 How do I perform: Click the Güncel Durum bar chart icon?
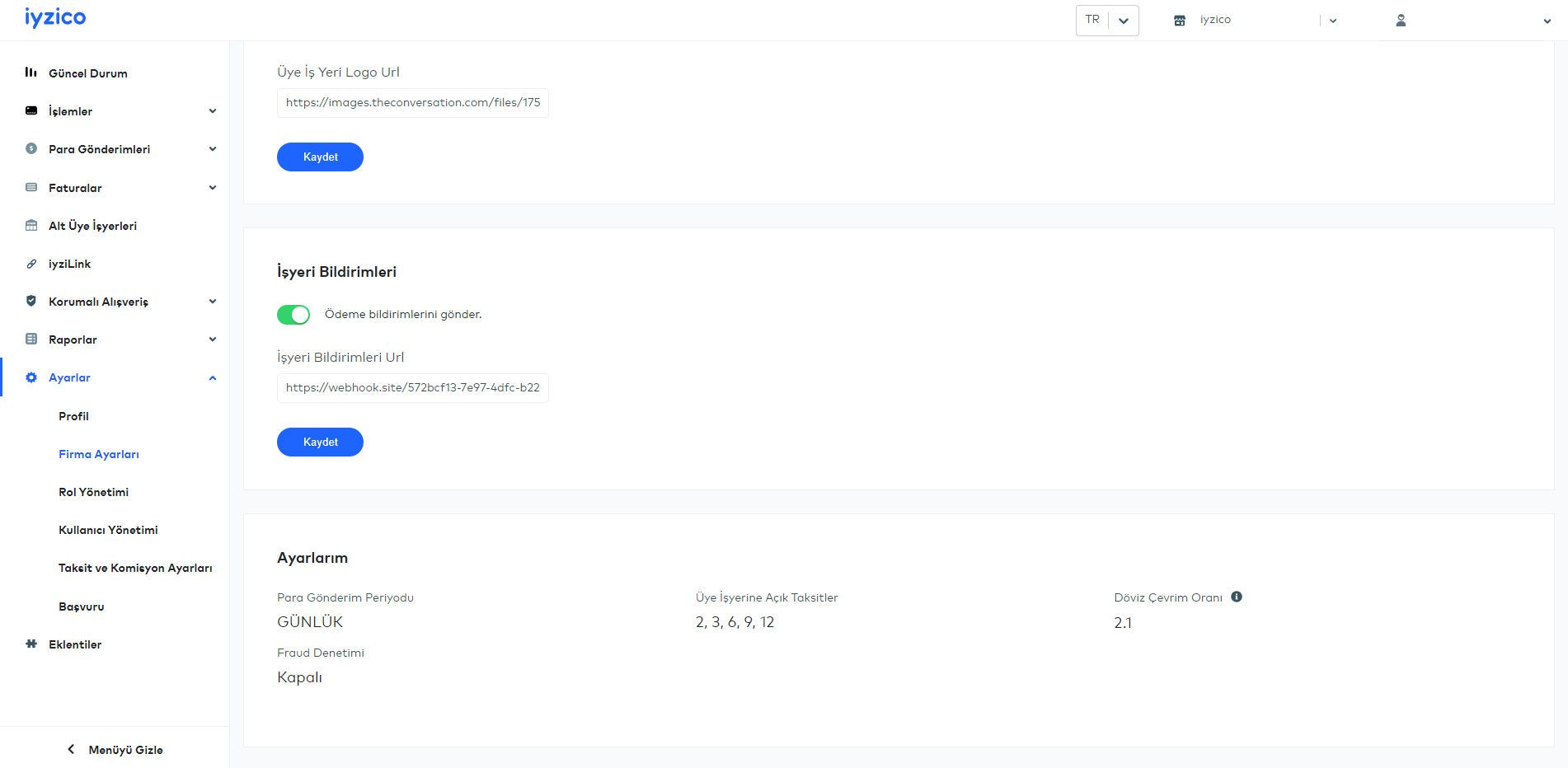pos(31,73)
